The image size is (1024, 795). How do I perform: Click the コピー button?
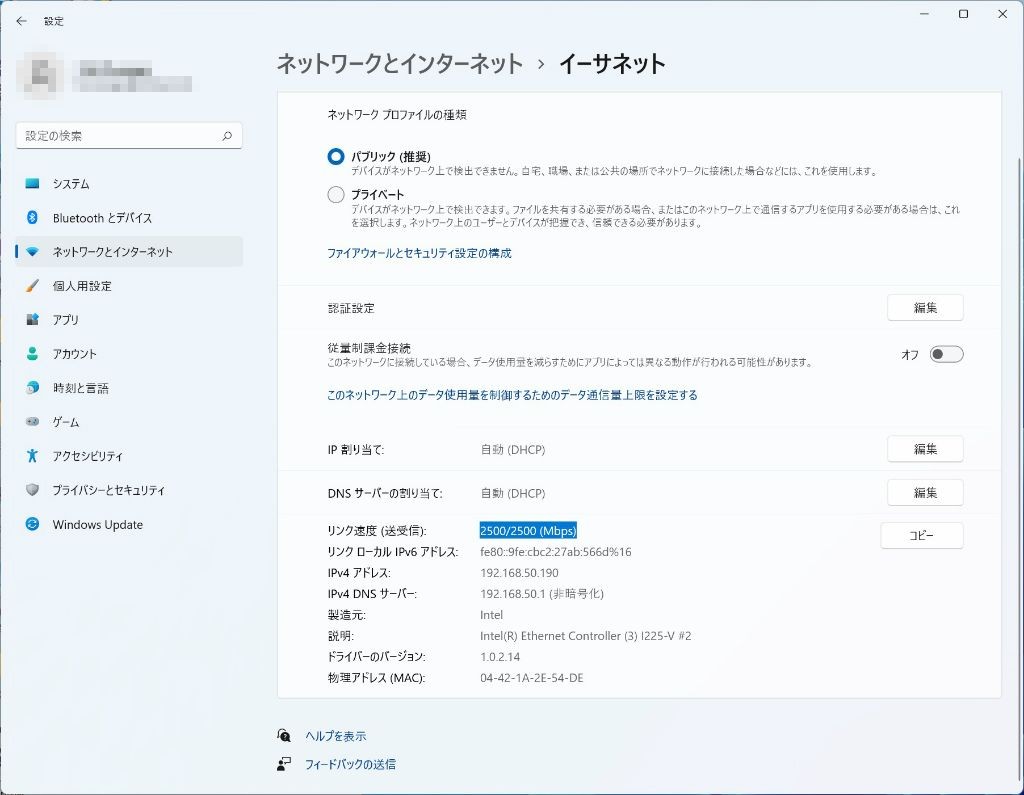click(921, 535)
